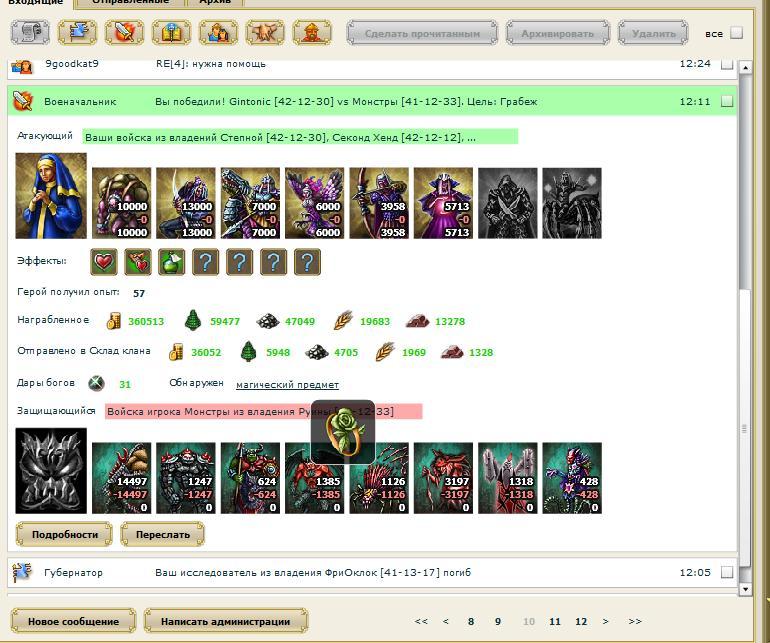Check the 12:11 battle report checkbox
The height and width of the screenshot is (643, 770).
pyautogui.click(x=727, y=101)
